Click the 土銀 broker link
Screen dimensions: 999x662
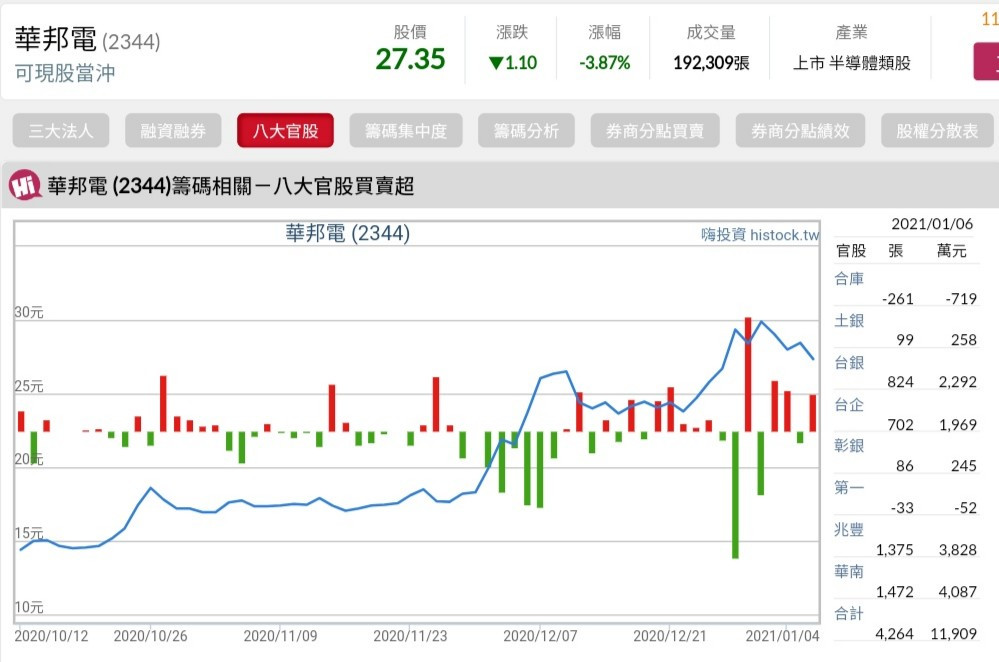click(849, 320)
